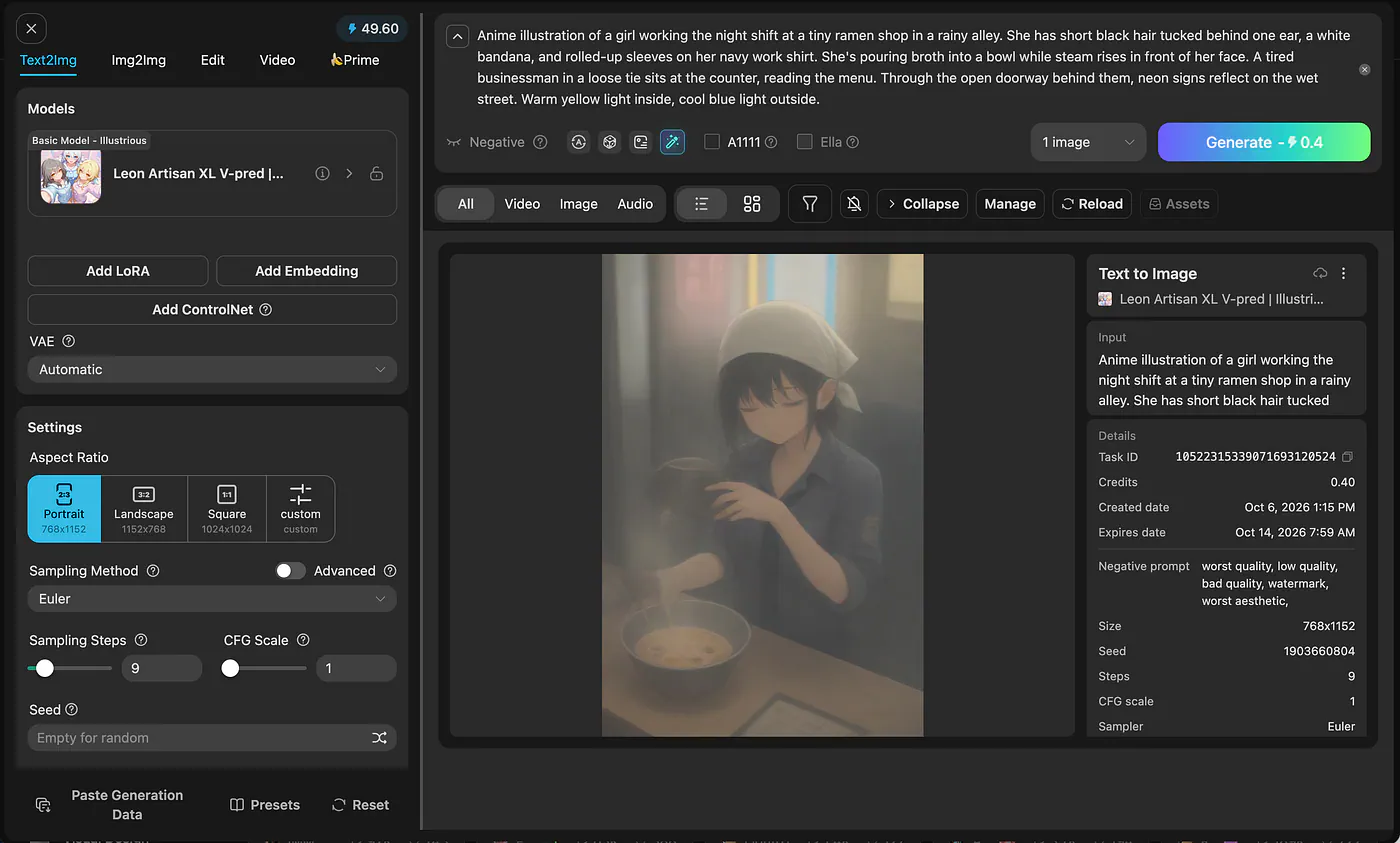Shuffle the seed with the random icon

(x=379, y=738)
